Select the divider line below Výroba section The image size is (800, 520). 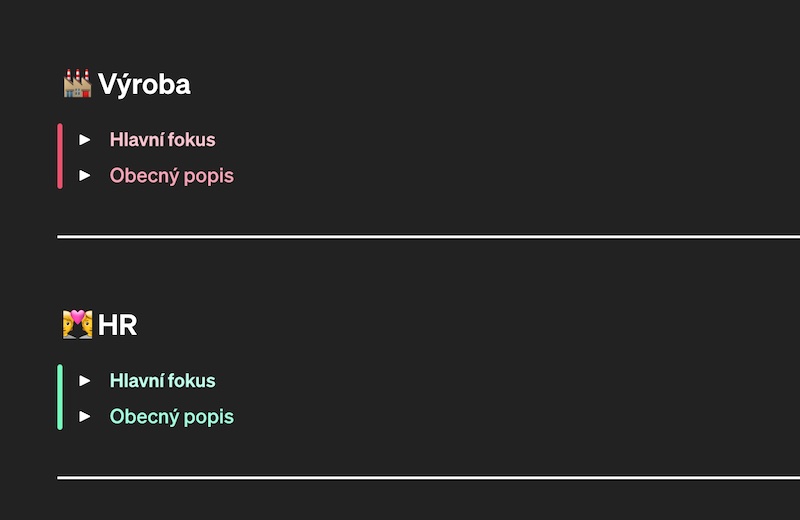tap(429, 237)
